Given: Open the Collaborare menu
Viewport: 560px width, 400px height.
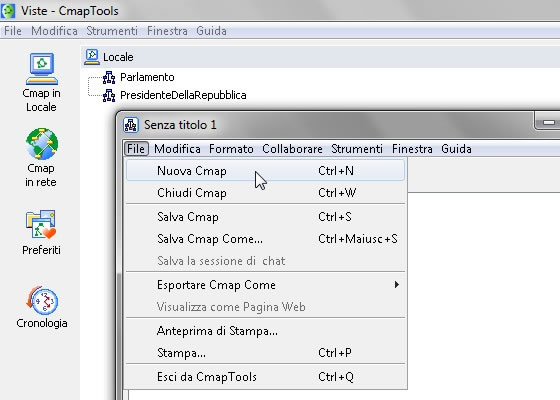Looking at the screenshot, I should (x=292, y=149).
